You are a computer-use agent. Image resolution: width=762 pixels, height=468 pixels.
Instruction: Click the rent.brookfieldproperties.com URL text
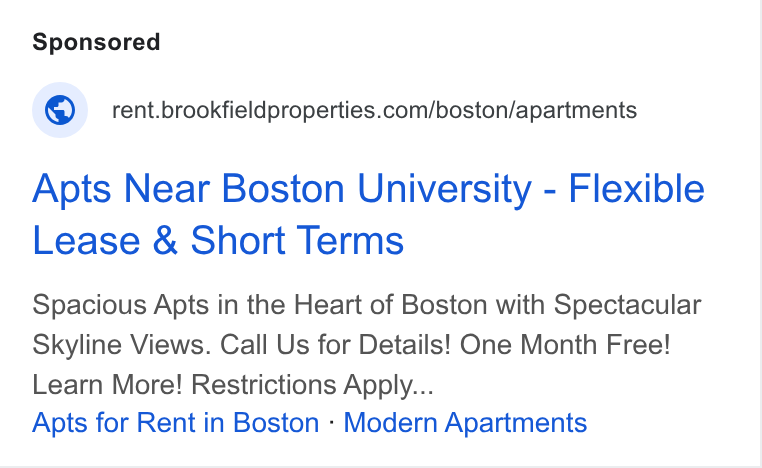click(x=374, y=110)
